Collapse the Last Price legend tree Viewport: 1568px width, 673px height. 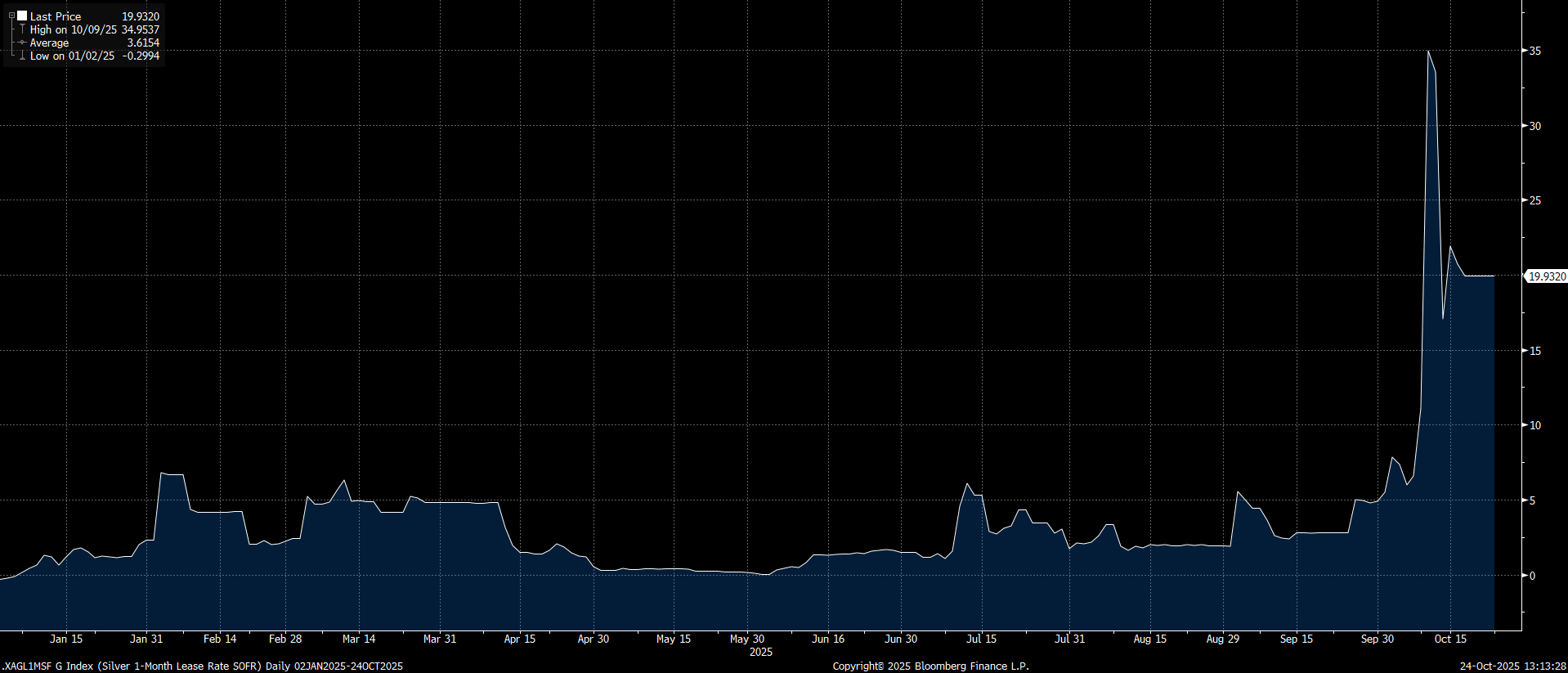(x=11, y=16)
